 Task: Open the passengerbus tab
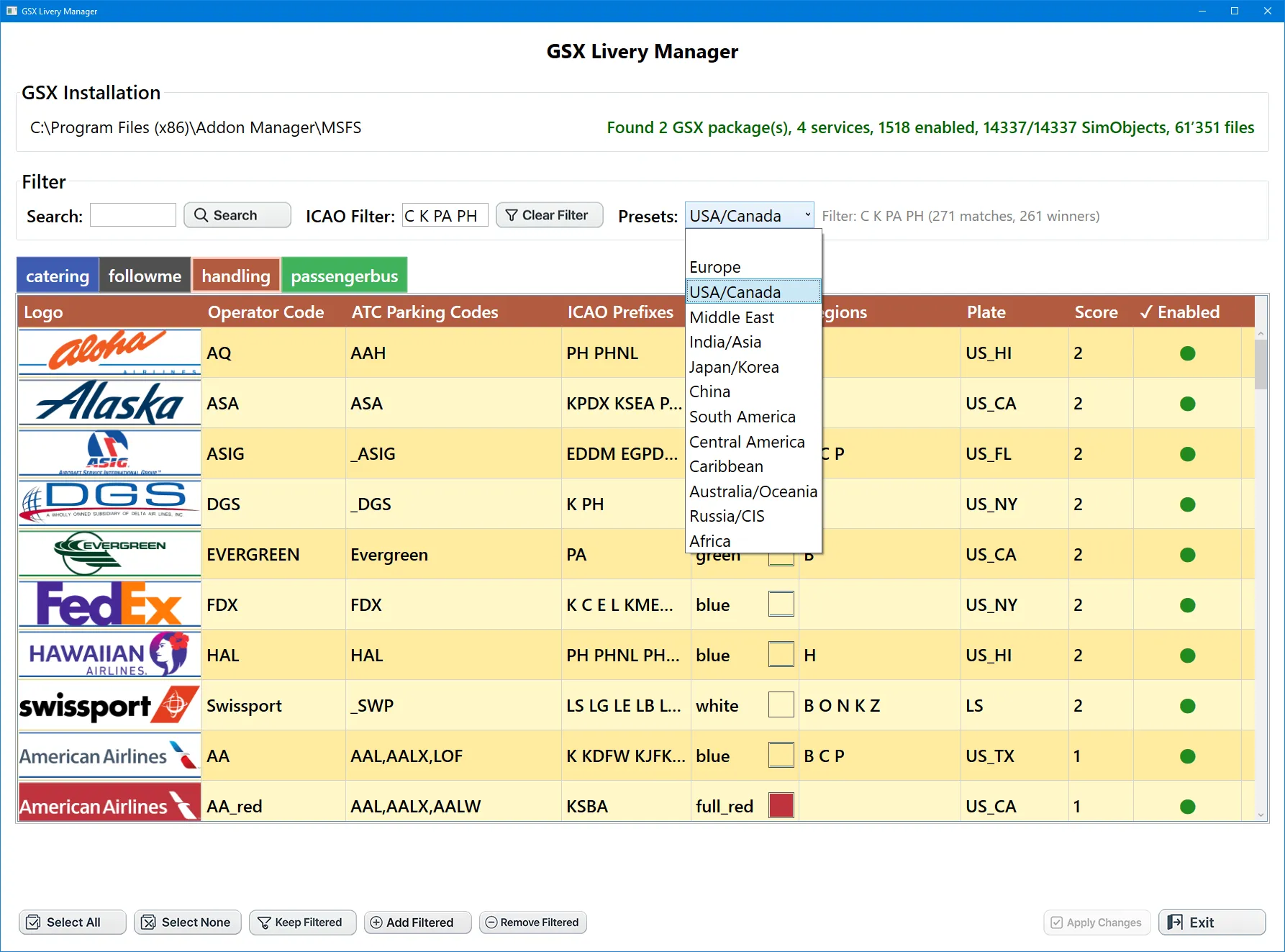click(x=344, y=276)
